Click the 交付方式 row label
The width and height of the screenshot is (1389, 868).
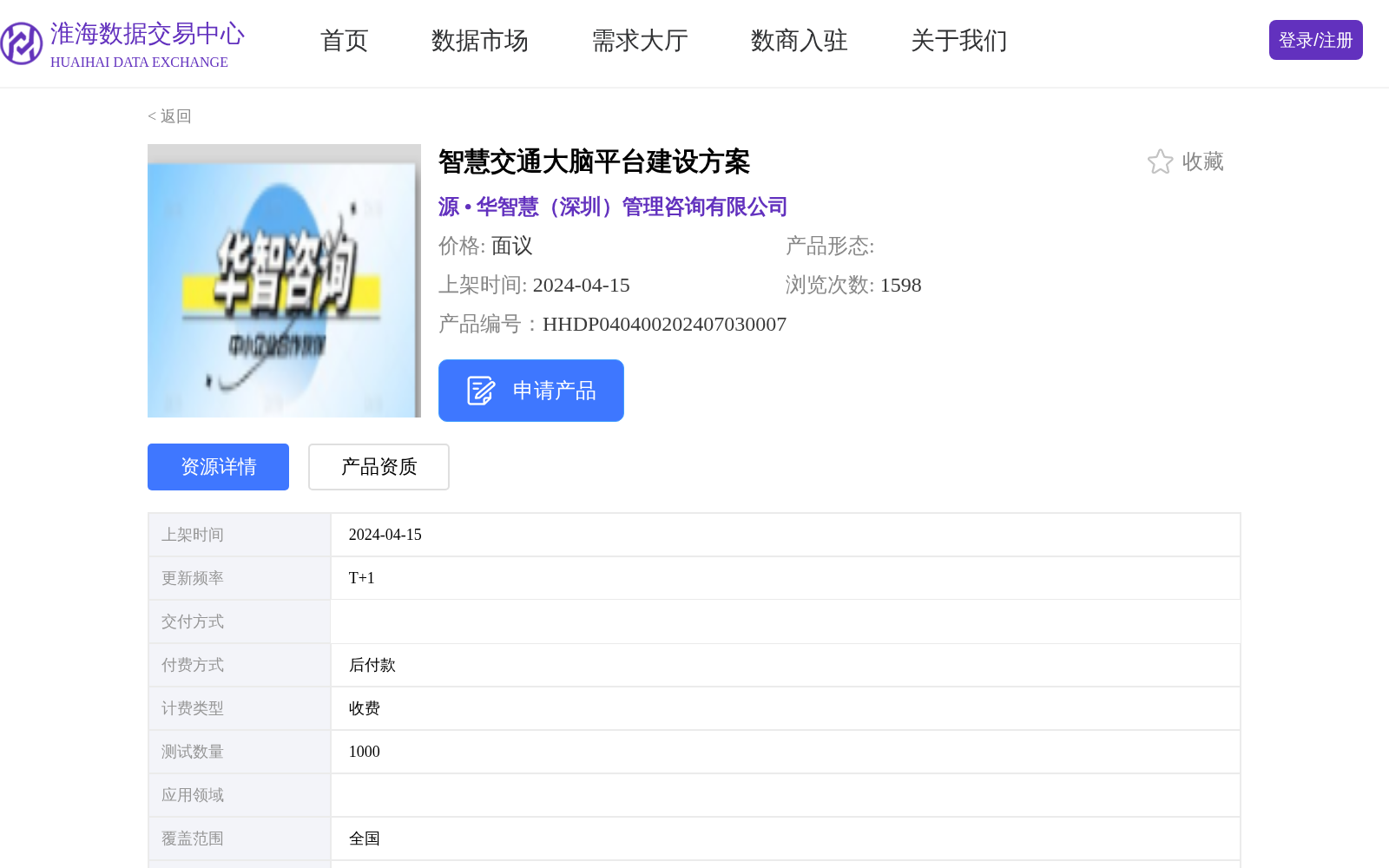(193, 621)
